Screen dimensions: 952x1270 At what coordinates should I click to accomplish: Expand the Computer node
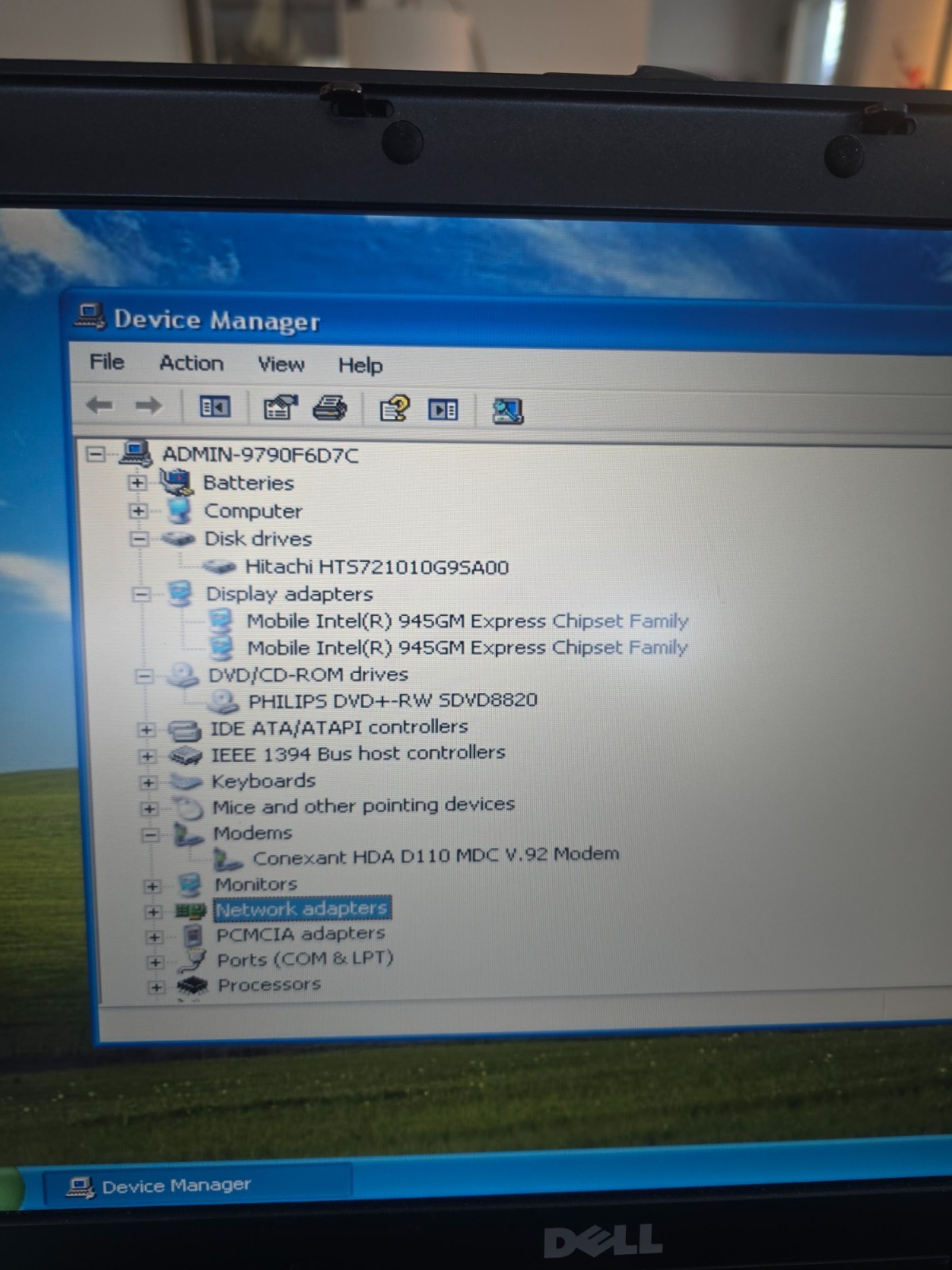click(138, 510)
